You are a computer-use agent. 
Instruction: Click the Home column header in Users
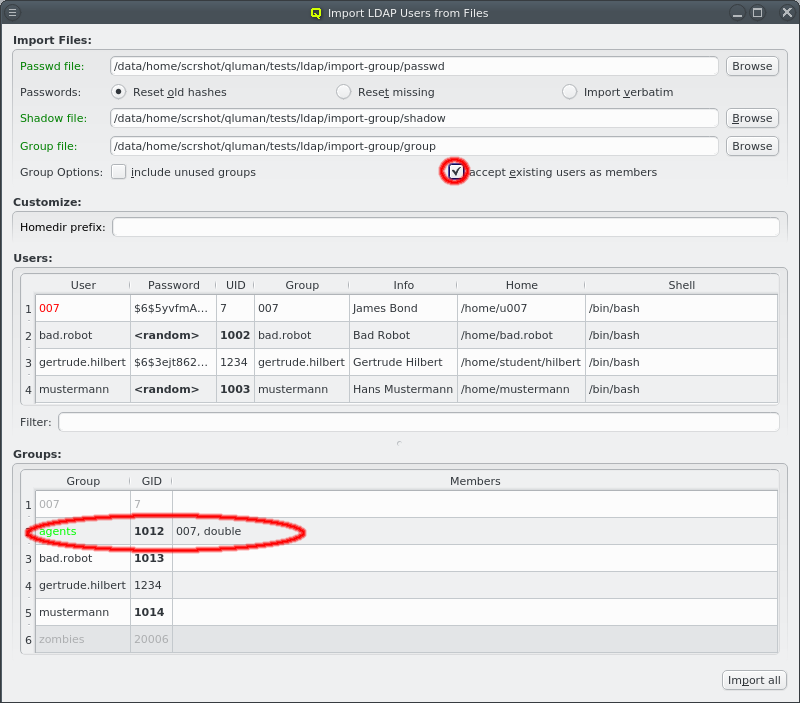pyautogui.click(x=521, y=285)
